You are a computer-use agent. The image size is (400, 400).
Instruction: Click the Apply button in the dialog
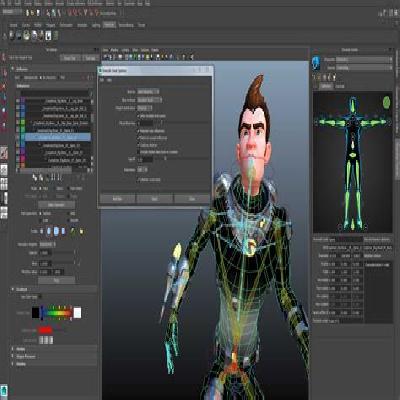tap(155, 199)
